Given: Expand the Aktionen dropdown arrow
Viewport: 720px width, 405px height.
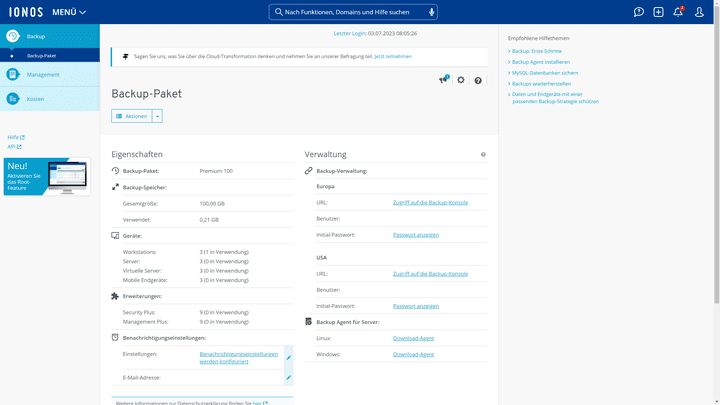Looking at the screenshot, I should coord(157,116).
